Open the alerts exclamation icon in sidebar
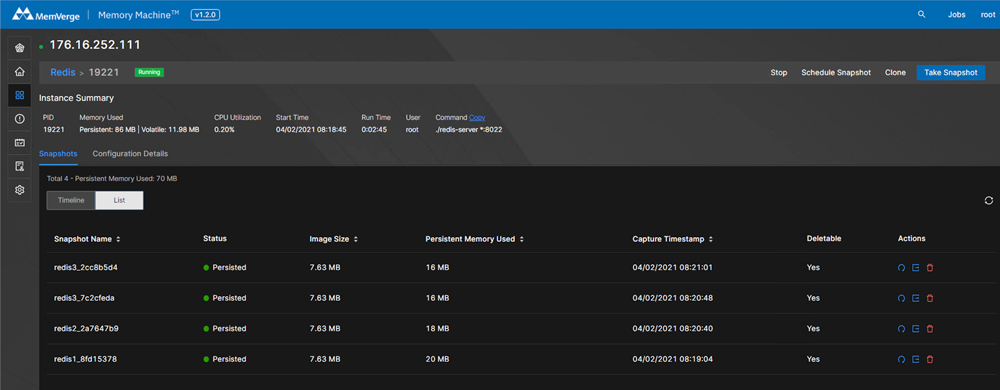 point(20,119)
